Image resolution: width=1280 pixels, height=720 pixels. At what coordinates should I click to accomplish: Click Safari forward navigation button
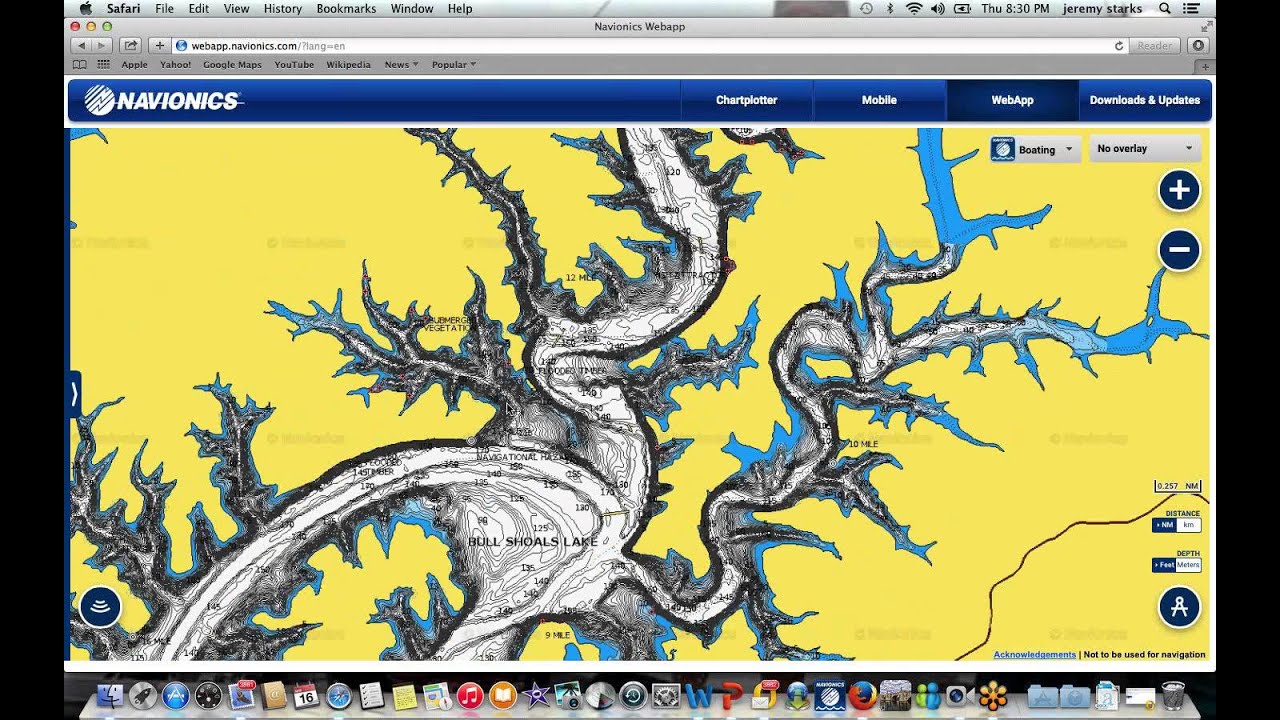[x=103, y=45]
